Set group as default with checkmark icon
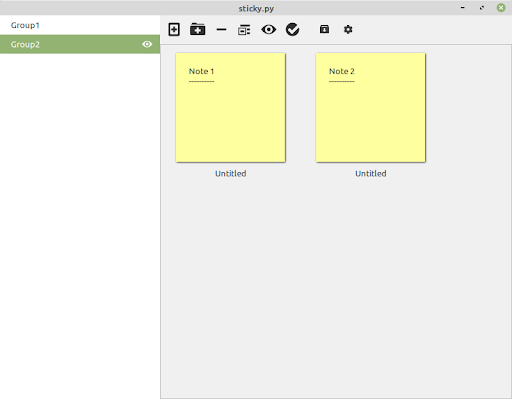The height and width of the screenshot is (399, 512). tap(292, 30)
